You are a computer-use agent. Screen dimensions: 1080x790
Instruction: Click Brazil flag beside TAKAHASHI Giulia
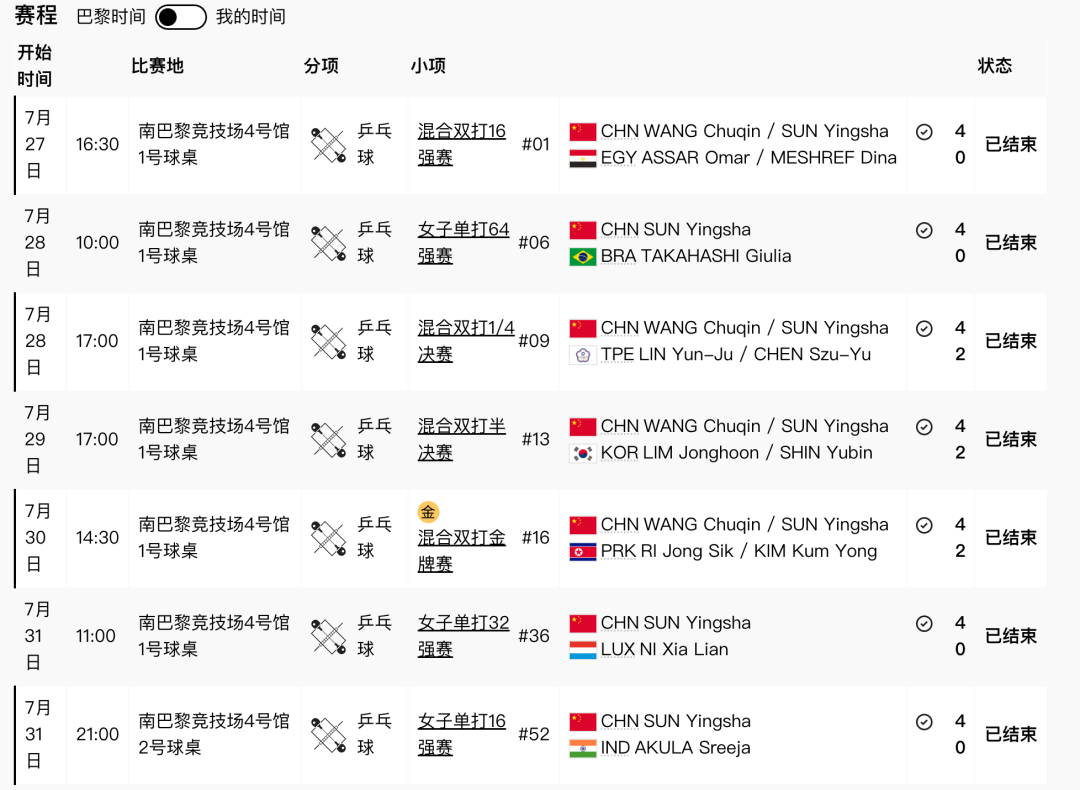click(x=583, y=257)
